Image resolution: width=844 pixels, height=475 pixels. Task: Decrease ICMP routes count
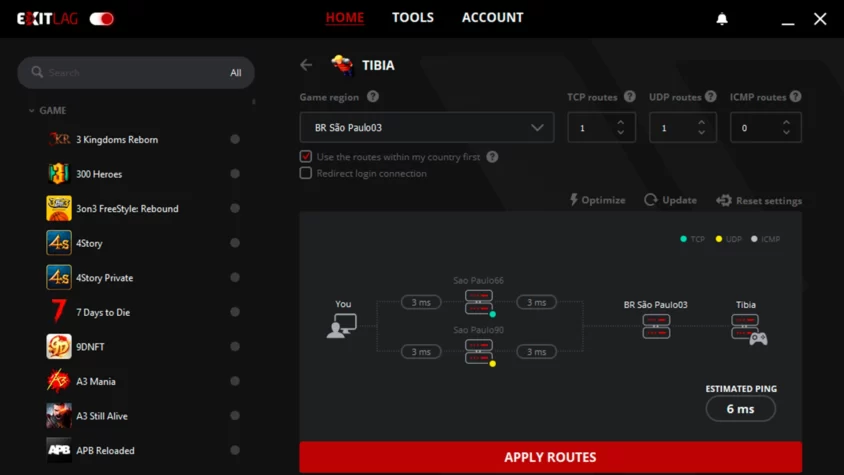click(786, 132)
